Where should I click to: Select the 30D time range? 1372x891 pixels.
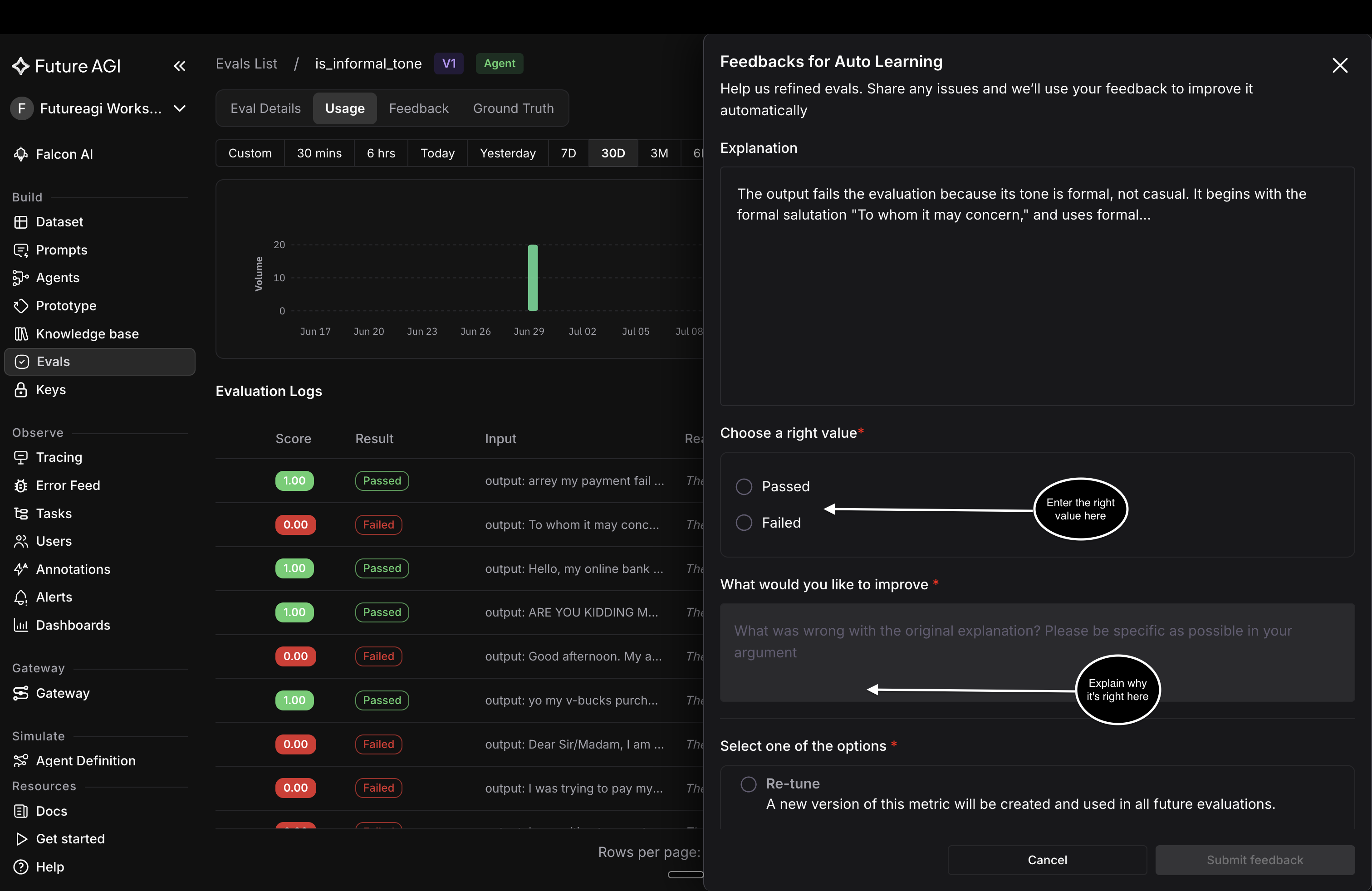click(613, 153)
